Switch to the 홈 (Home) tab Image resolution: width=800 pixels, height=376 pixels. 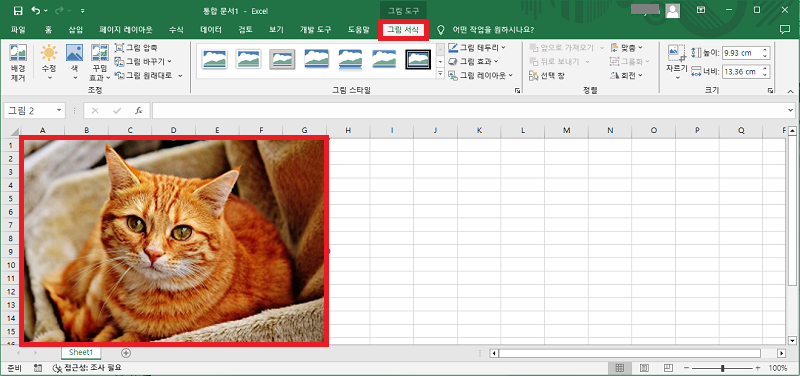pos(48,30)
